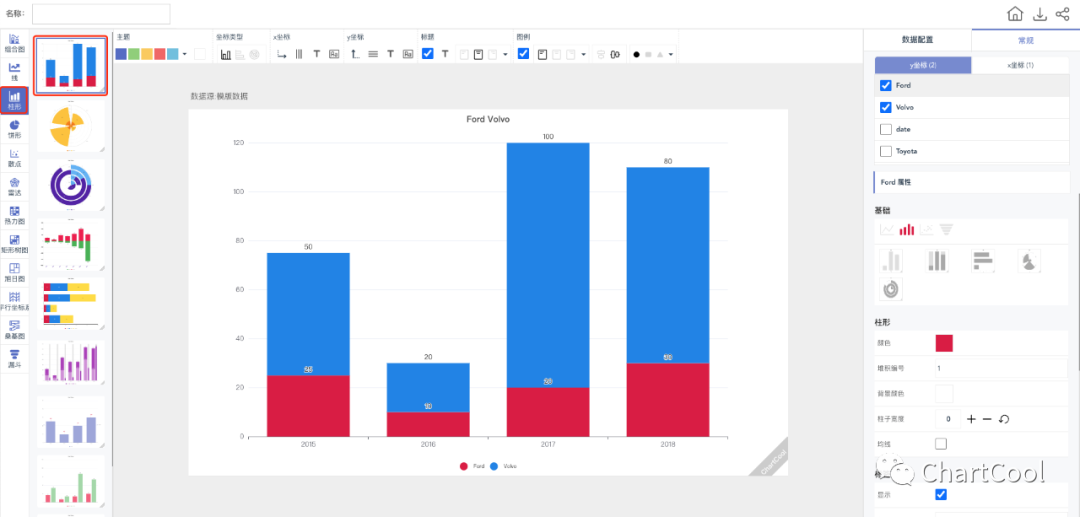Click the 名称 name input field

click(x=101, y=14)
